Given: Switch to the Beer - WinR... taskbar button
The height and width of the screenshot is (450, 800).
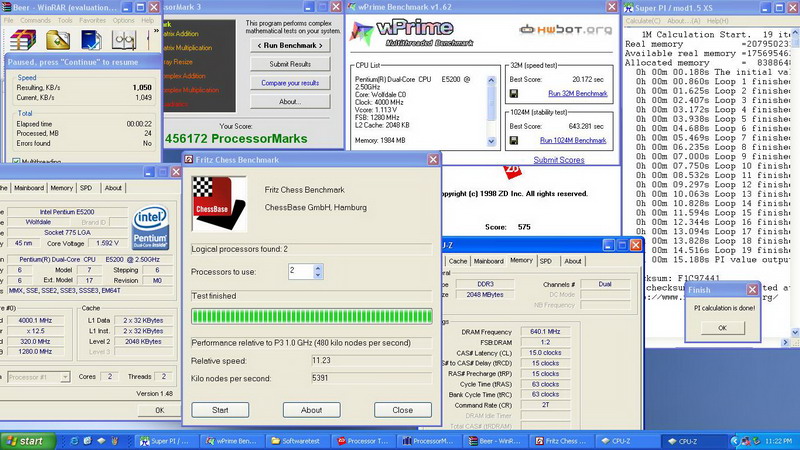Looking at the screenshot, I should tap(493, 441).
